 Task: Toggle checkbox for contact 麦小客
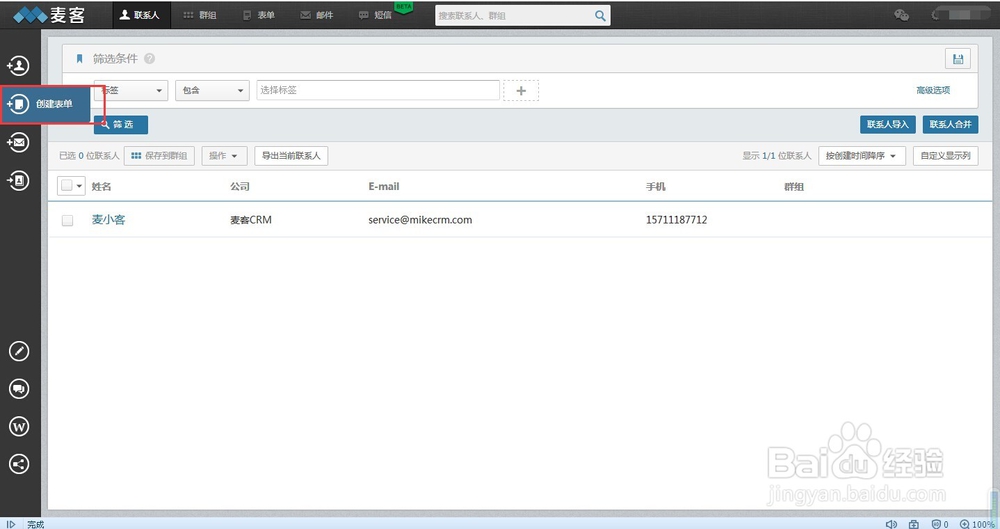tap(67, 220)
